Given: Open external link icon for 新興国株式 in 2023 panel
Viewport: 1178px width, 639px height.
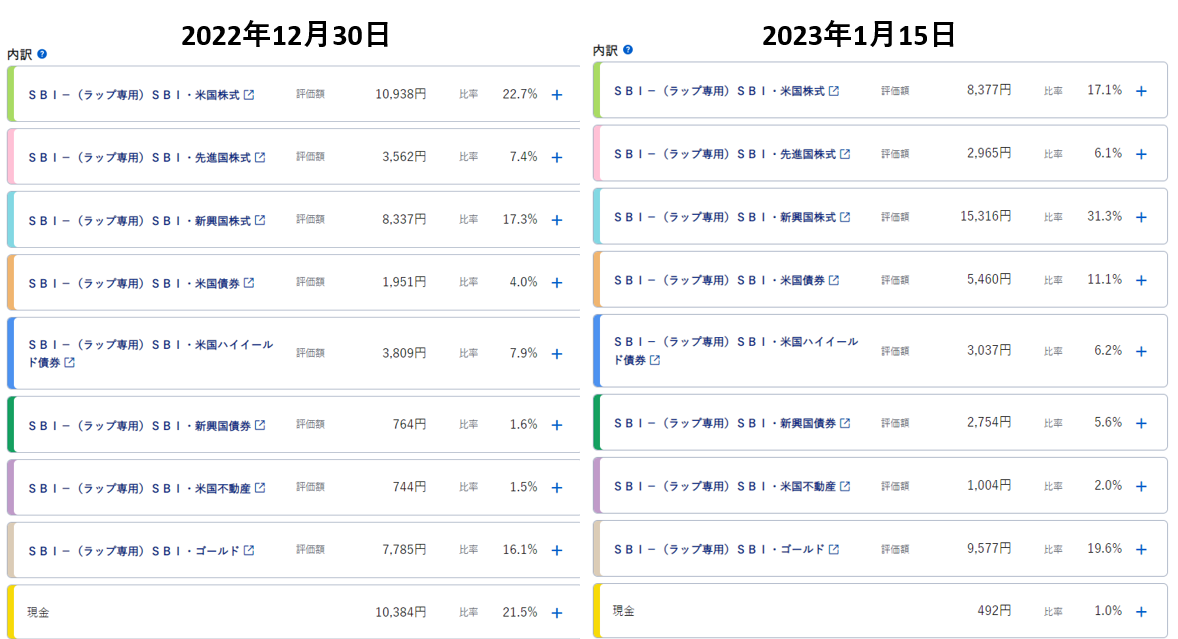Looking at the screenshot, I should pyautogui.click(x=845, y=217).
